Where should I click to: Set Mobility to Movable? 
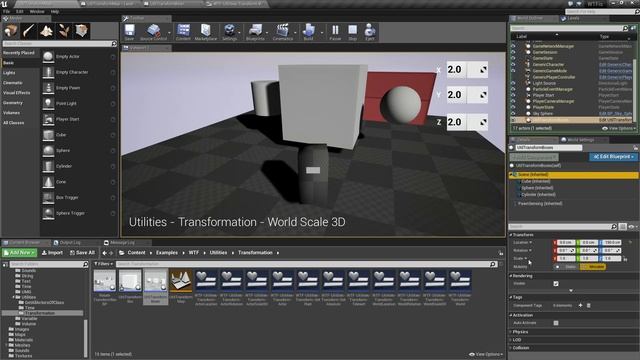(593, 267)
